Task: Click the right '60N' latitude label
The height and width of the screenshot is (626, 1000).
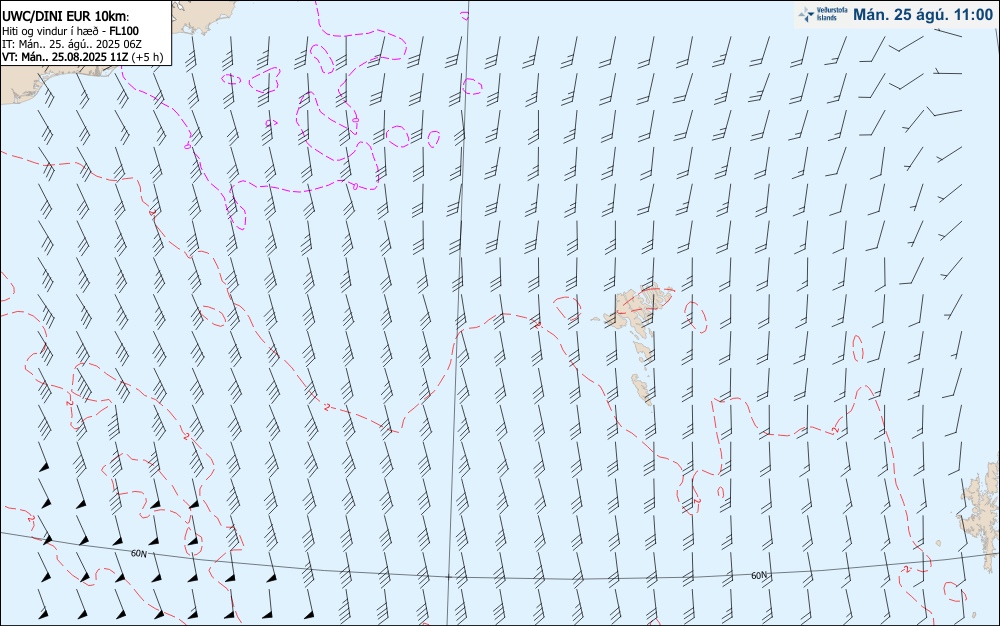Action: point(759,576)
